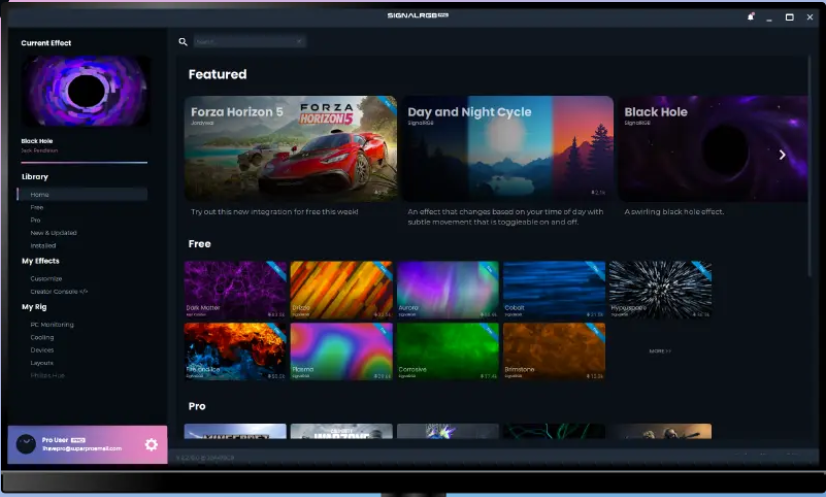Open the Day and Night Cycle card
This screenshot has height=497, width=826.
[x=508, y=149]
